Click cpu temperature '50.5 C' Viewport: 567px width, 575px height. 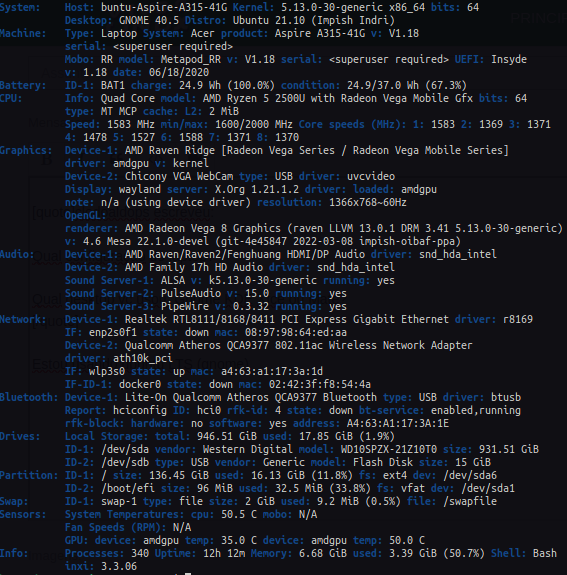tap(239, 515)
